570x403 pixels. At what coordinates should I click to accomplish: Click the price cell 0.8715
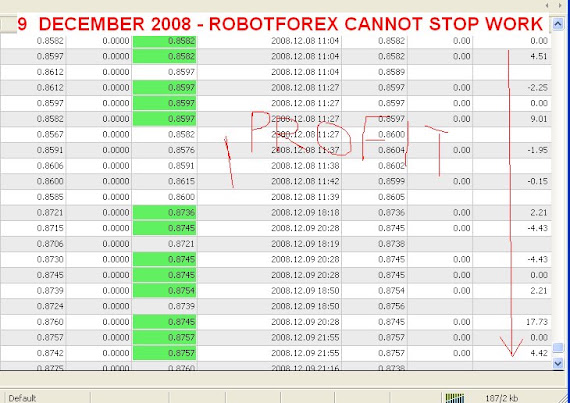[50, 228]
